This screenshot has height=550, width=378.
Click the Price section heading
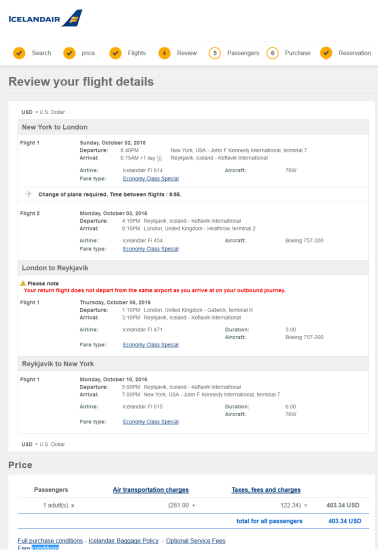coord(20,465)
